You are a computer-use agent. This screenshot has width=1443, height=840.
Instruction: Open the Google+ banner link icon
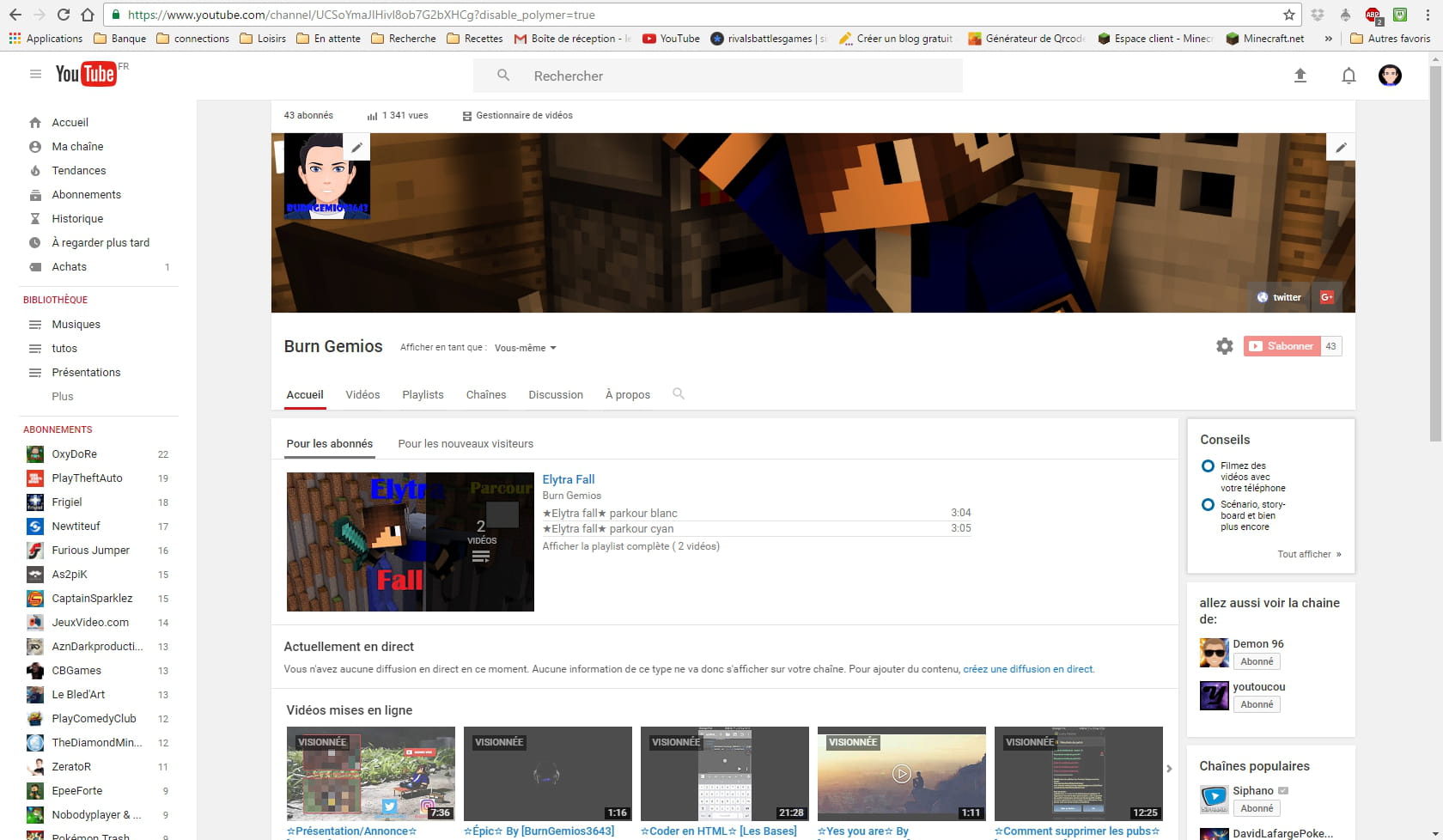pyautogui.click(x=1326, y=297)
